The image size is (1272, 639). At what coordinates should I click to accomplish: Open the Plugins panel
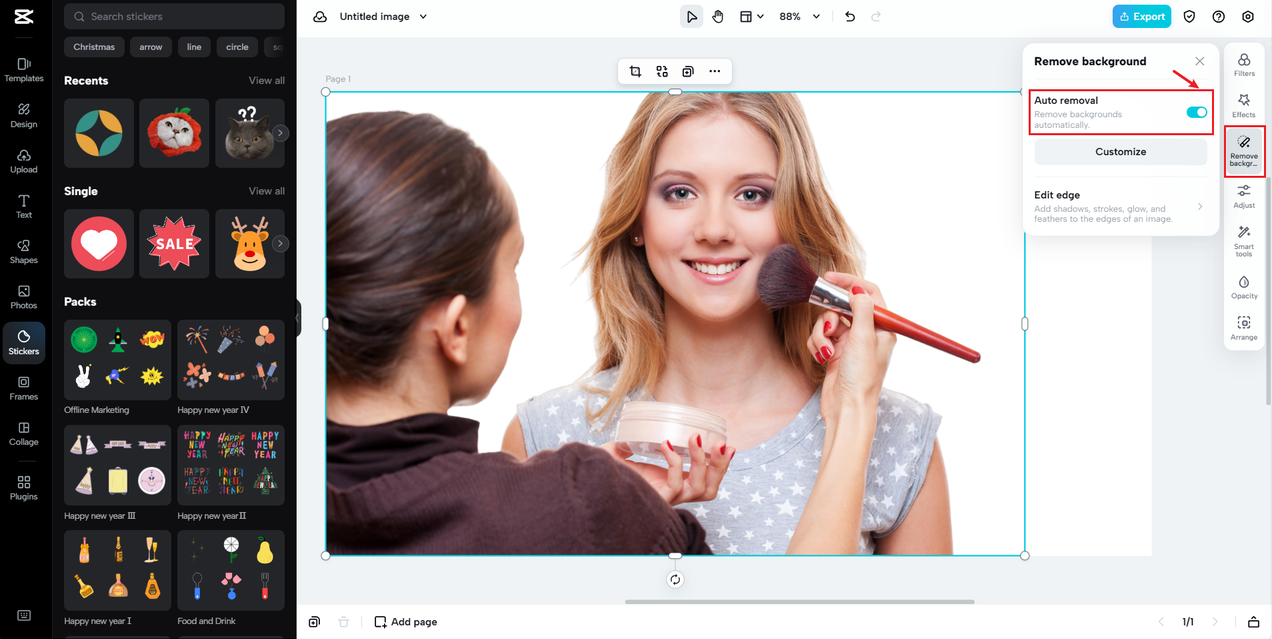click(x=24, y=488)
